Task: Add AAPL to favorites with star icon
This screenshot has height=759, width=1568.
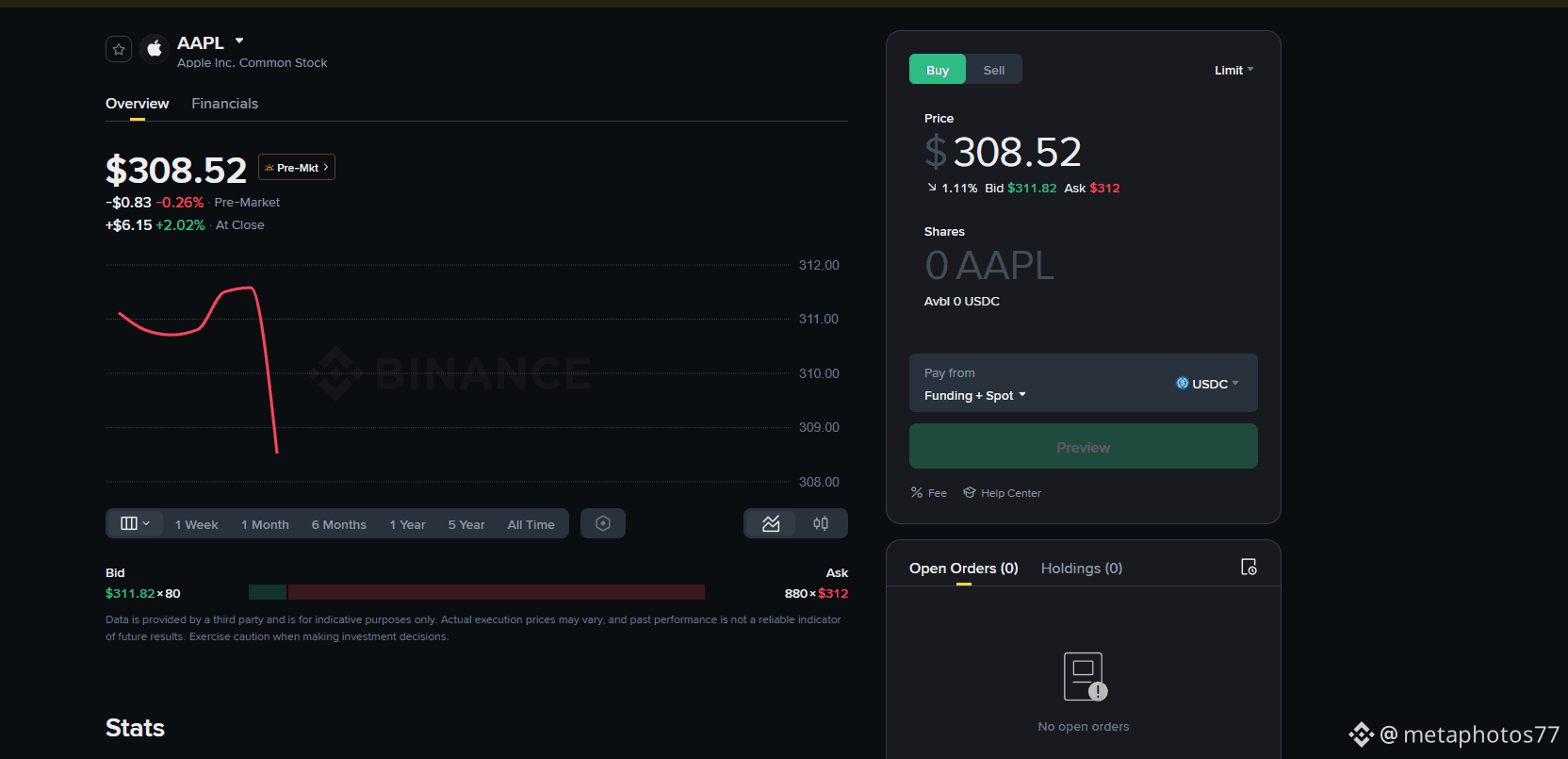Action: (x=119, y=49)
